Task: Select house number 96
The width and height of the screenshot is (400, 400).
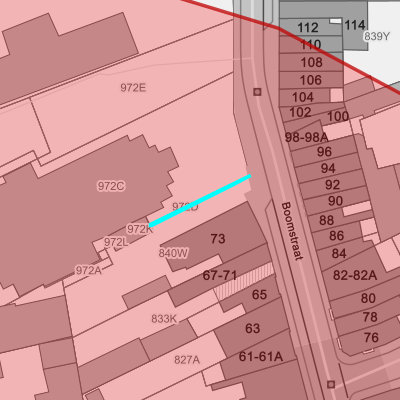Action: (x=324, y=152)
